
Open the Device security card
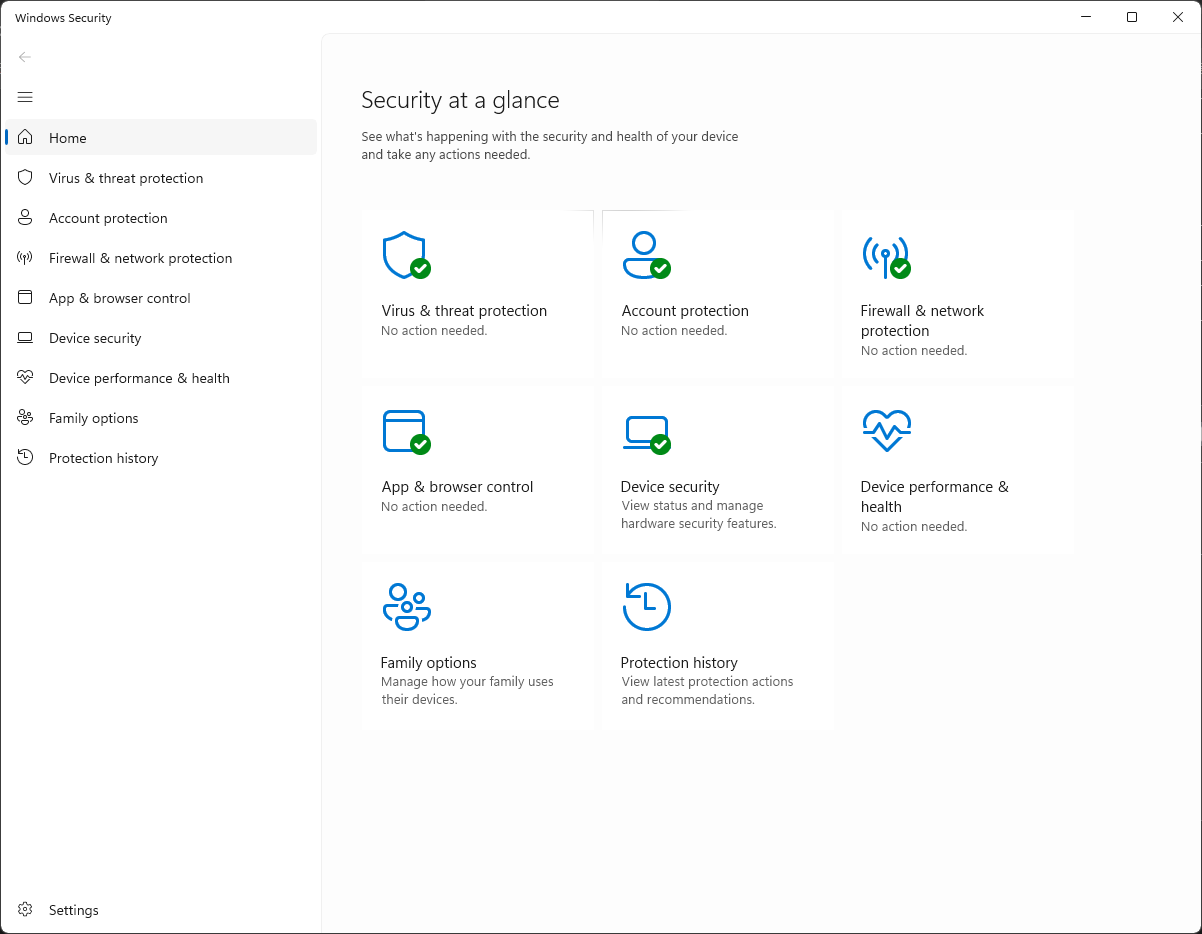pyautogui.click(x=717, y=468)
